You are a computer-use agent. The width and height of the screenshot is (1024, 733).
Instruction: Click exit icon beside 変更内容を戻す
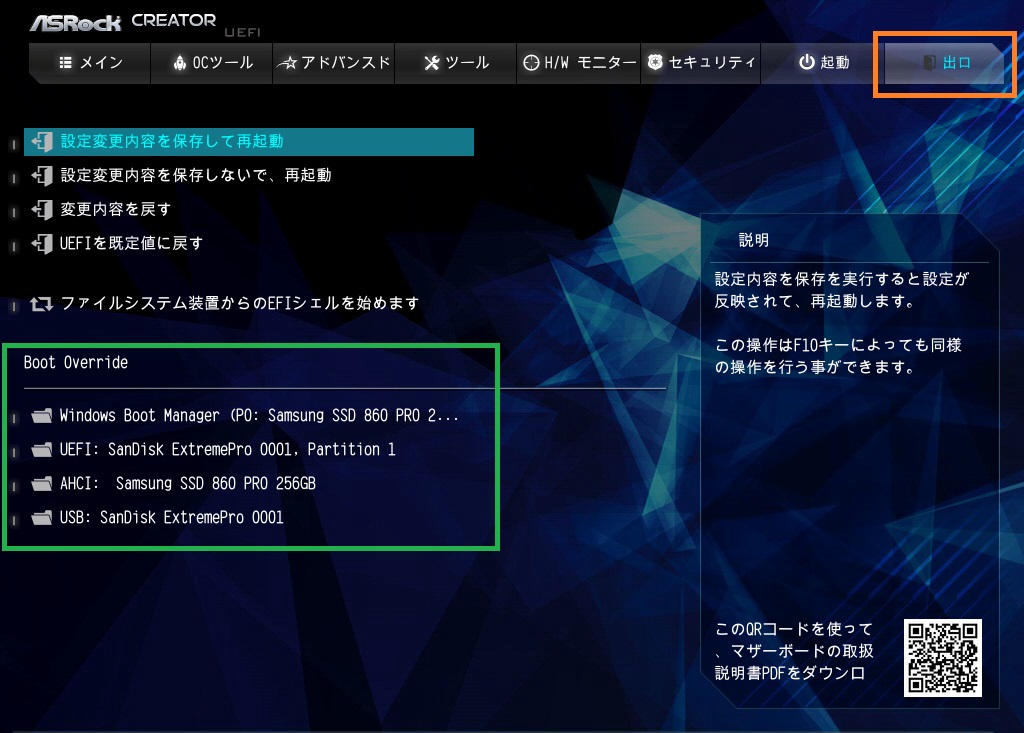pos(42,210)
